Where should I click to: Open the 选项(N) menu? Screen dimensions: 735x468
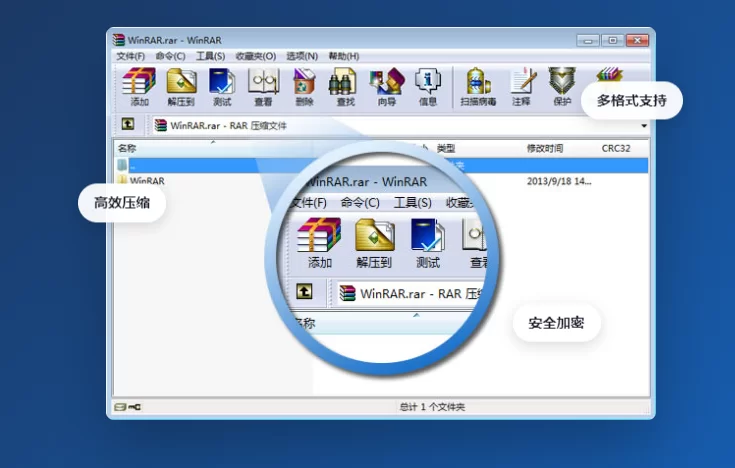[301, 56]
